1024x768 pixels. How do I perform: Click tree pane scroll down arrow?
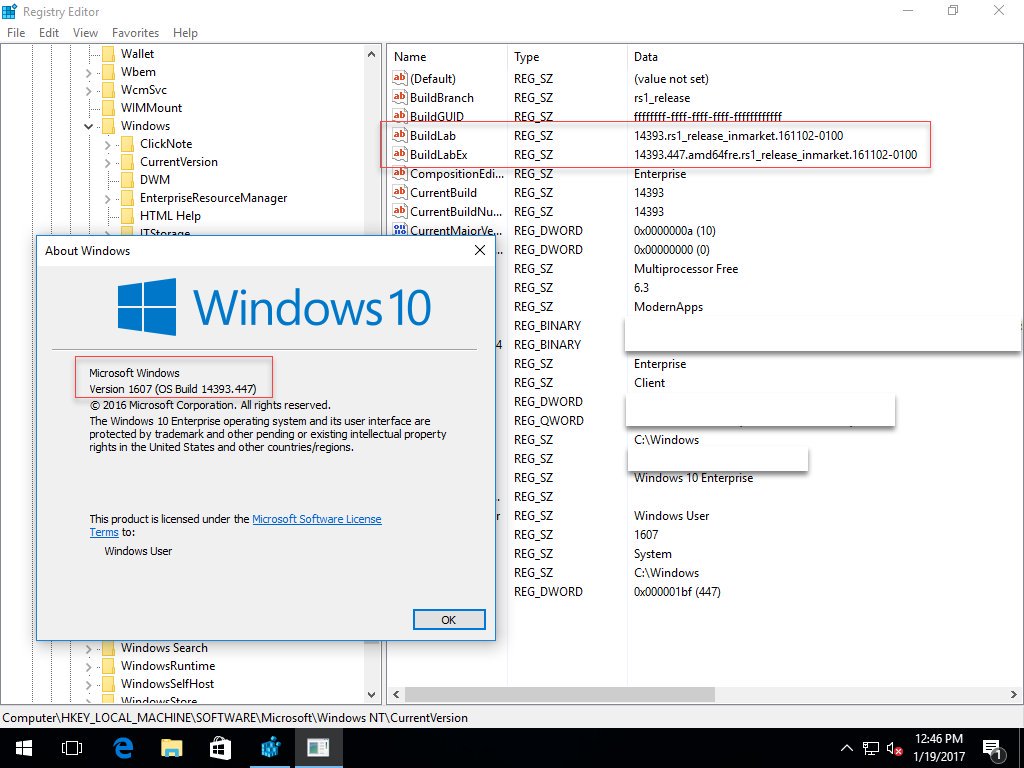372,695
